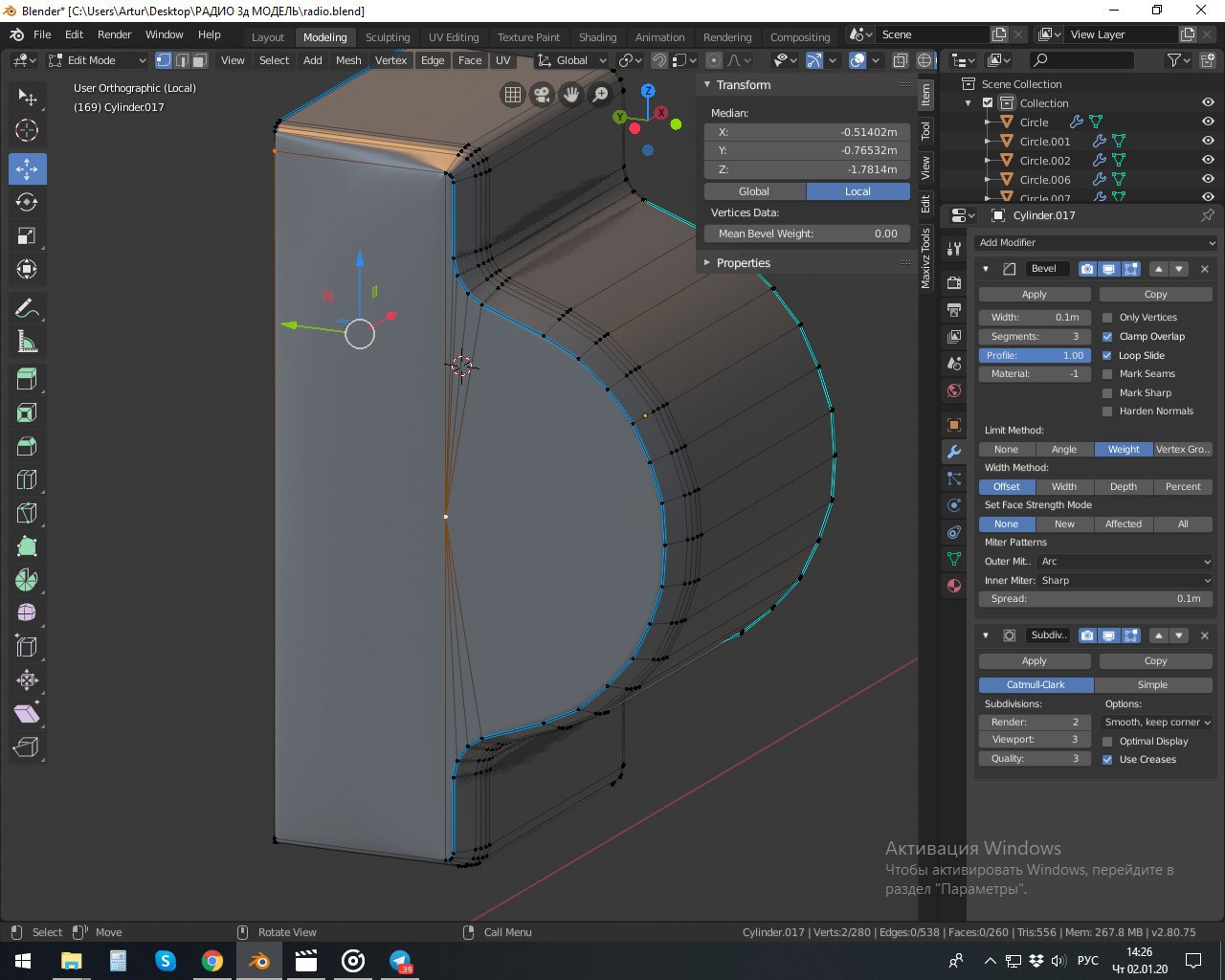Edit the Median X value field

click(808, 132)
